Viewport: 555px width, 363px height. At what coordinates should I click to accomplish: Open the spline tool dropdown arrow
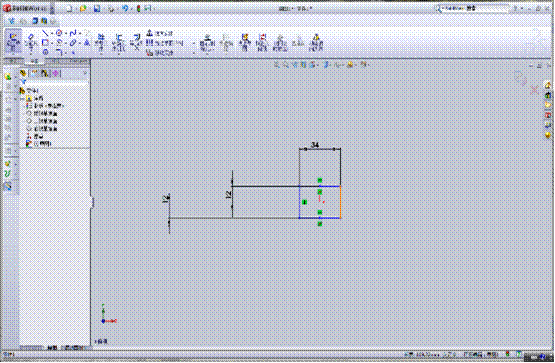point(80,33)
